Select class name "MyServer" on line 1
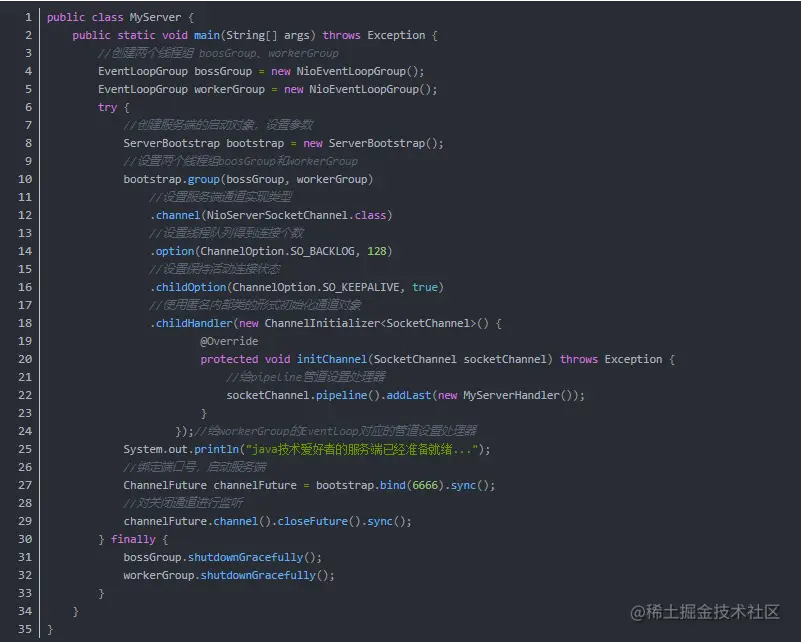The height and width of the screenshot is (642, 801). pos(155,17)
